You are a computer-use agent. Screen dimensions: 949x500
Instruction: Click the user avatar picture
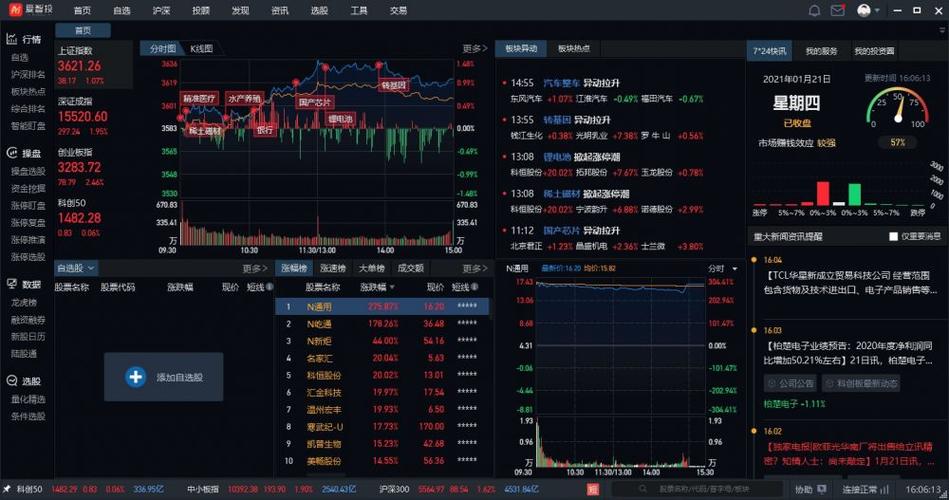(x=864, y=10)
